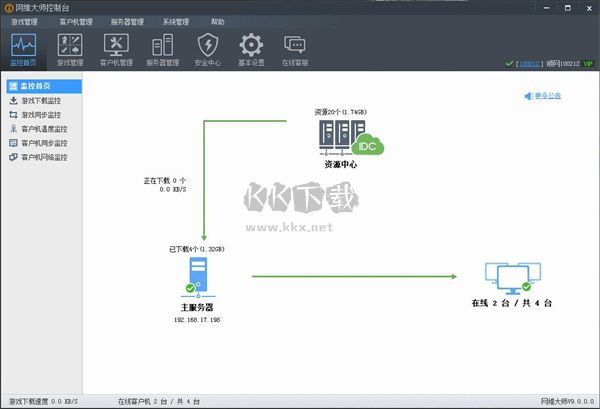This screenshot has height=409, width=600.
Task: Select 监控首页 in the left sidebar
Action: pos(44,86)
